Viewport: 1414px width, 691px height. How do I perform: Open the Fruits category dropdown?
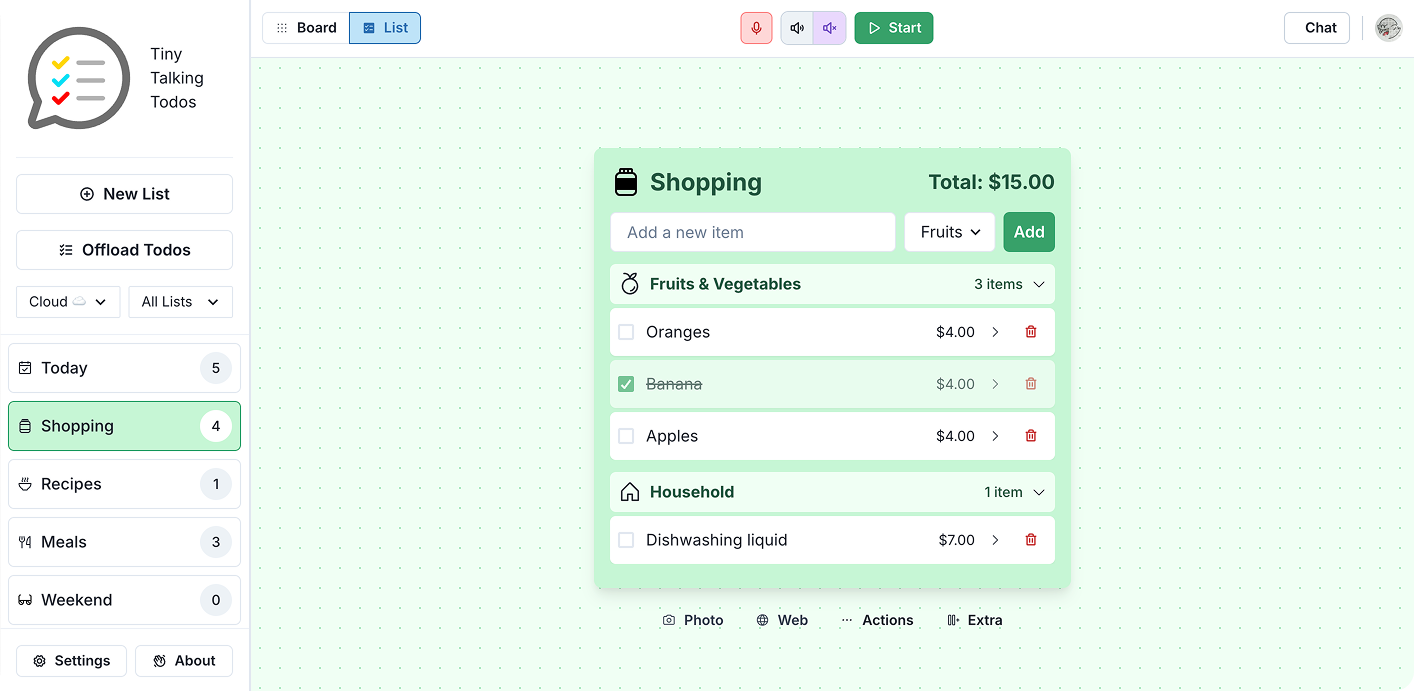949,231
